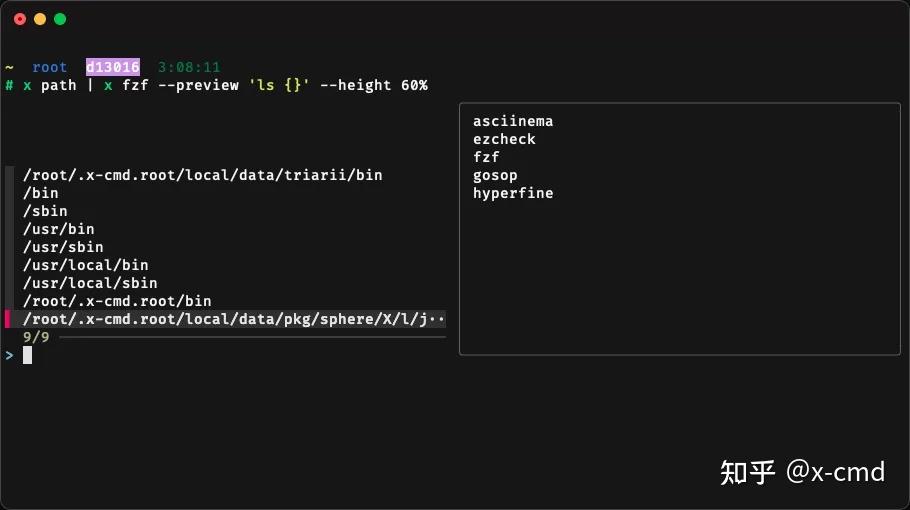Click the fzf entry in preview pane
This screenshot has width=910, height=510.
coord(486,157)
